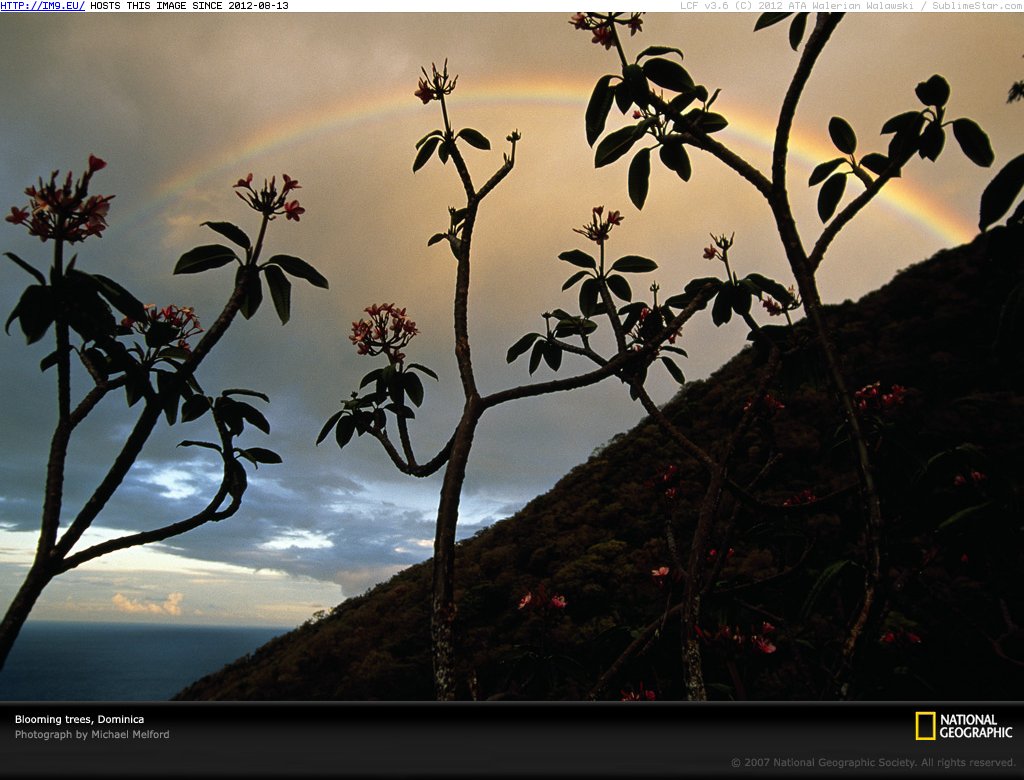This screenshot has width=1024, height=780.
Task: Select the 'Blooming trees, Dominica' caption
Action: (x=80, y=719)
